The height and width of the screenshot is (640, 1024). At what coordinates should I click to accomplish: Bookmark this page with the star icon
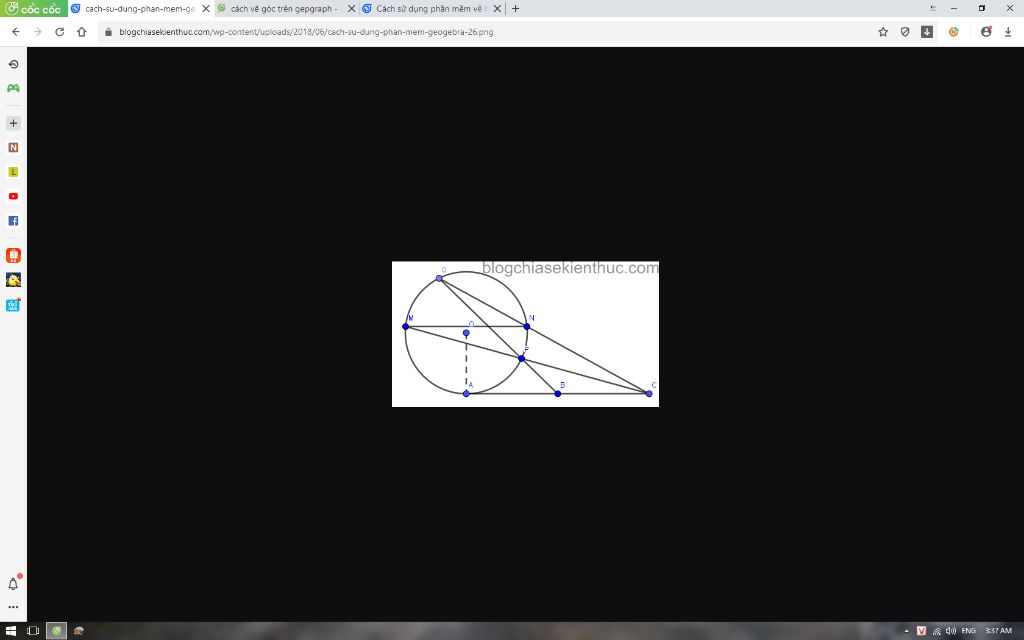point(883,31)
